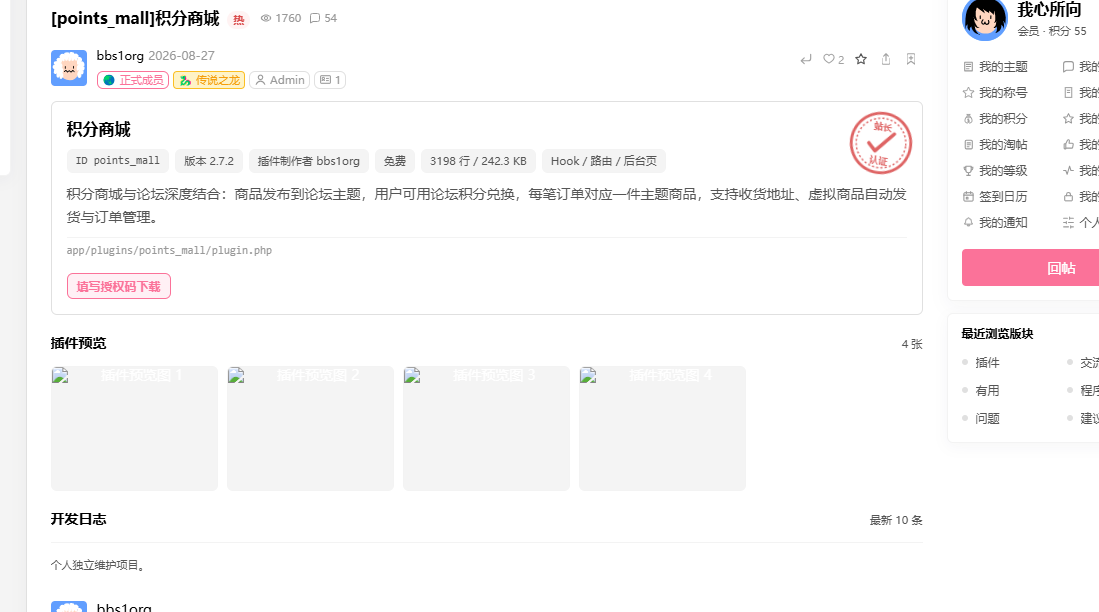Viewport: 1099px width, 612px height.
Task: Click the post title [points_mall]积分商城
Action: pyautogui.click(x=135, y=18)
